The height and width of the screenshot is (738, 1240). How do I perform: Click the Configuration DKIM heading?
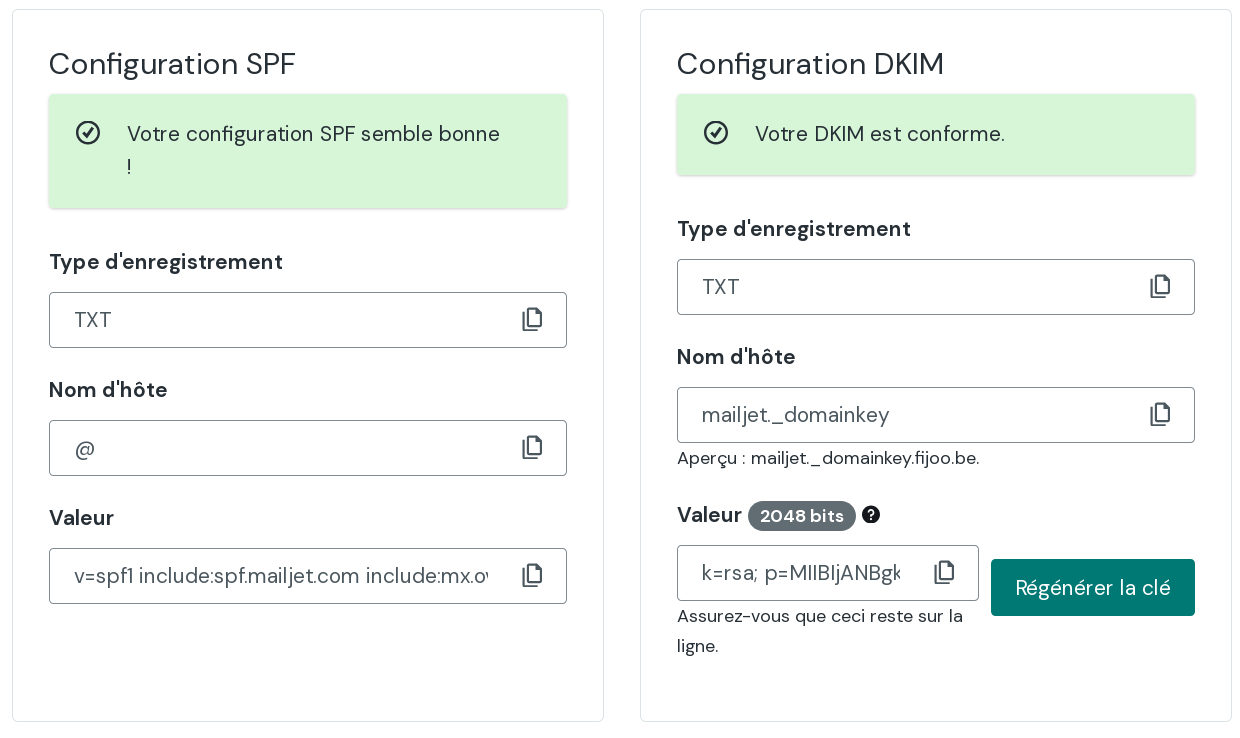(810, 64)
